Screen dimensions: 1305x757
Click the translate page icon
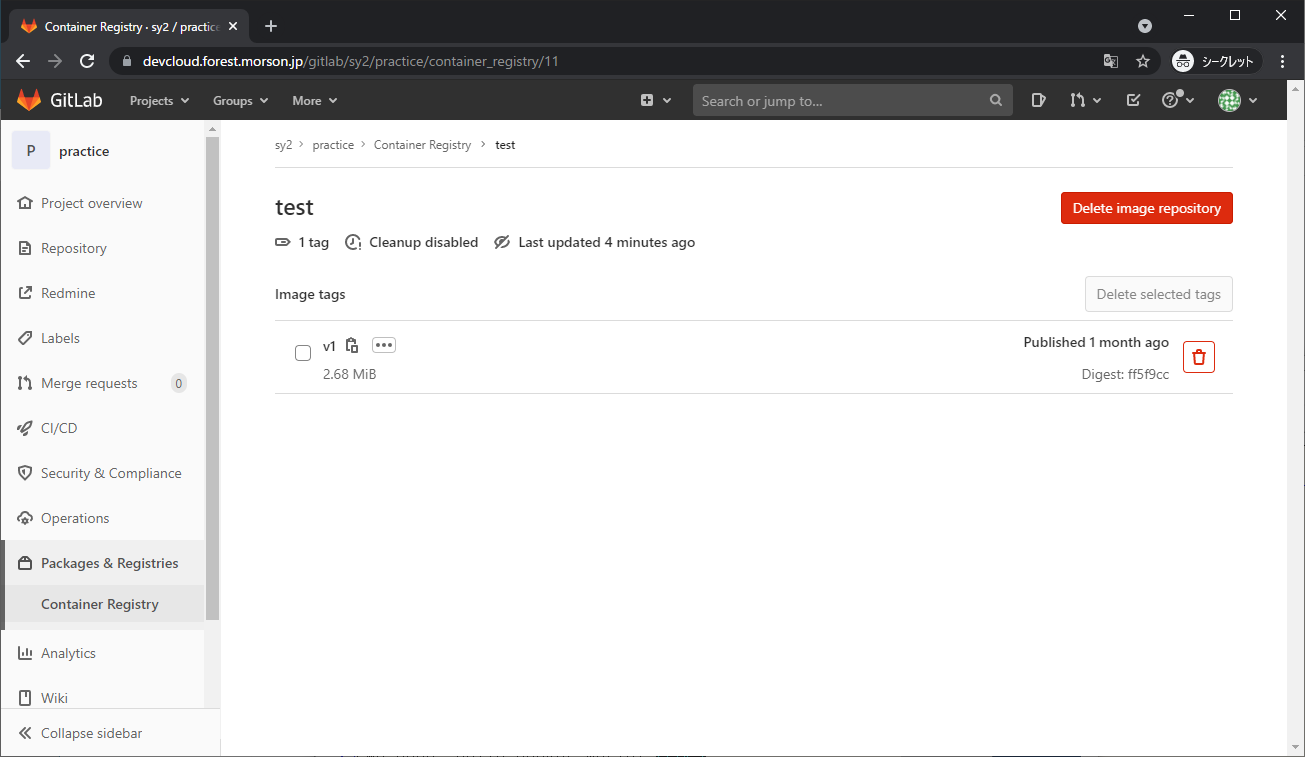tap(1110, 61)
